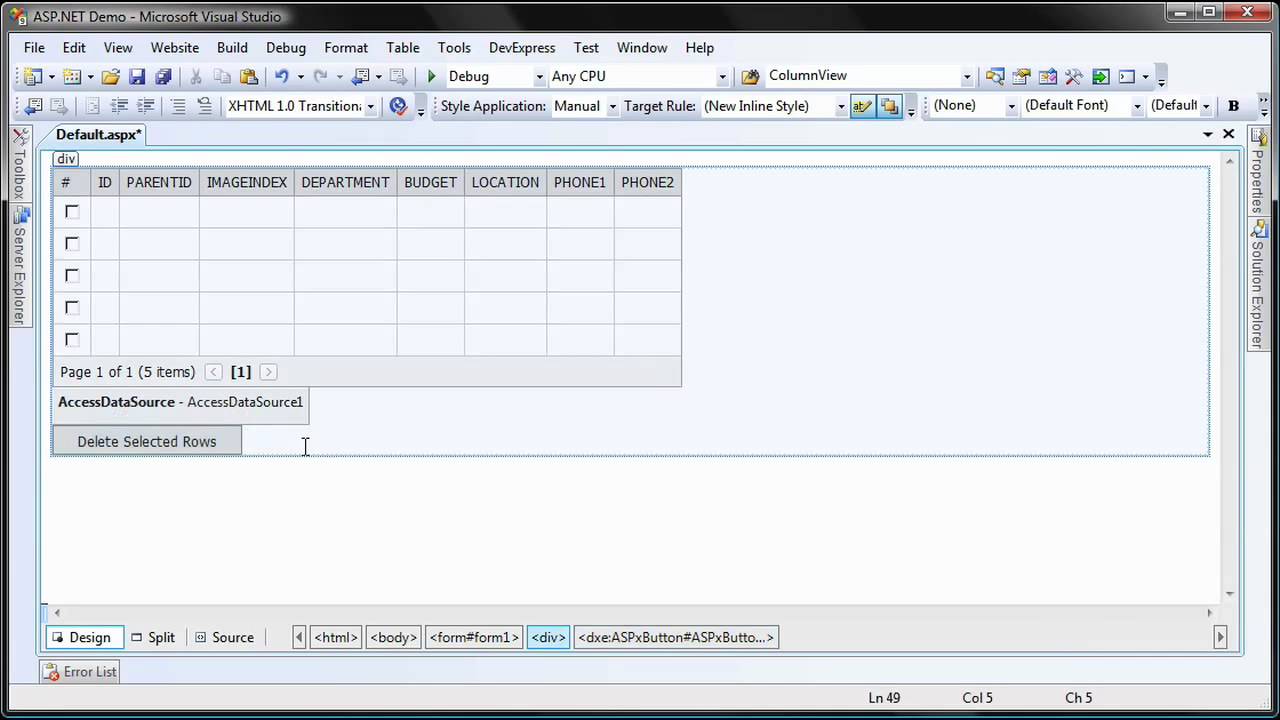Check the third grid row checkbox
This screenshot has height=720, width=1280.
(72, 275)
